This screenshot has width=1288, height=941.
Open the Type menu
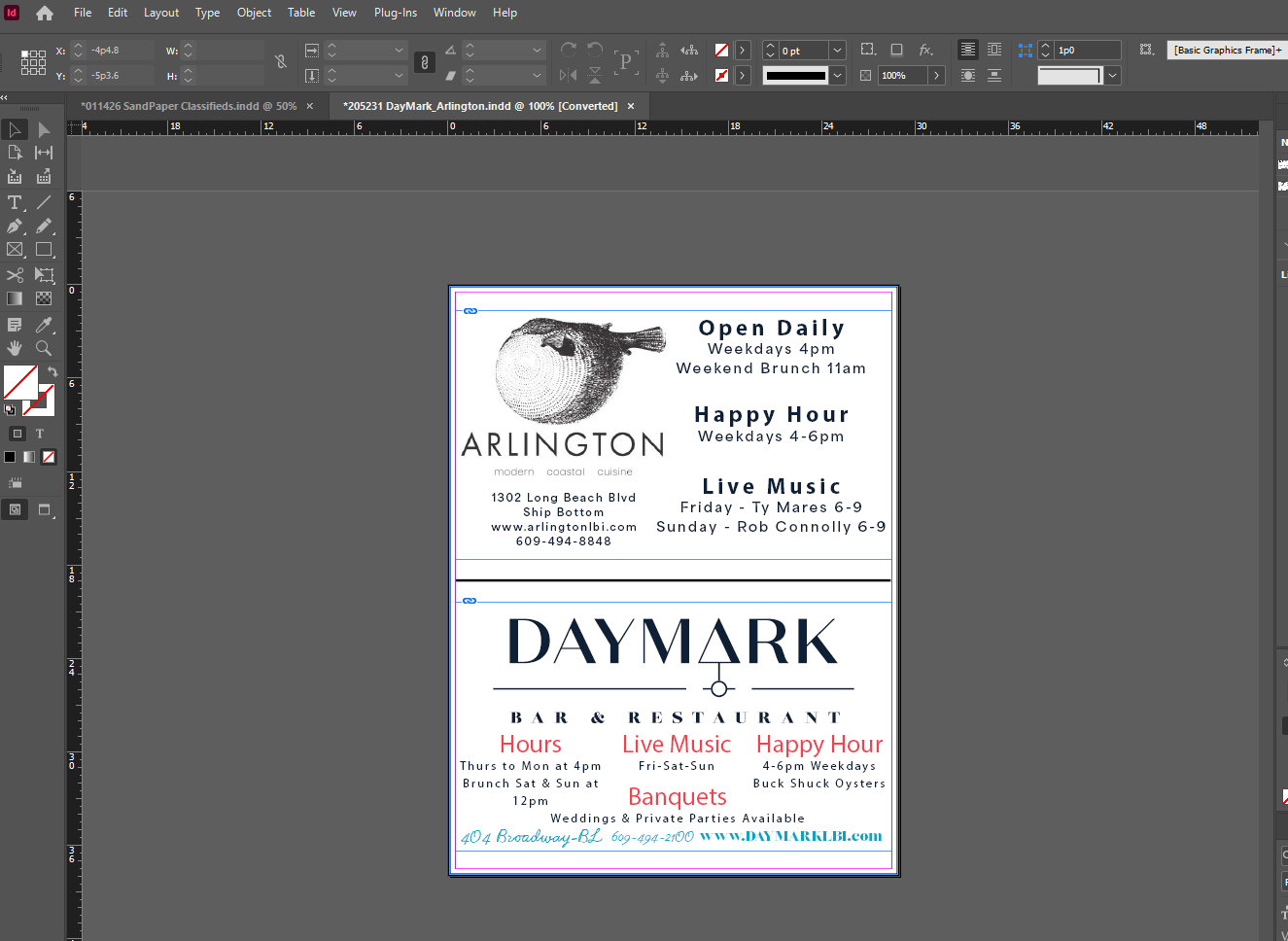coord(207,13)
